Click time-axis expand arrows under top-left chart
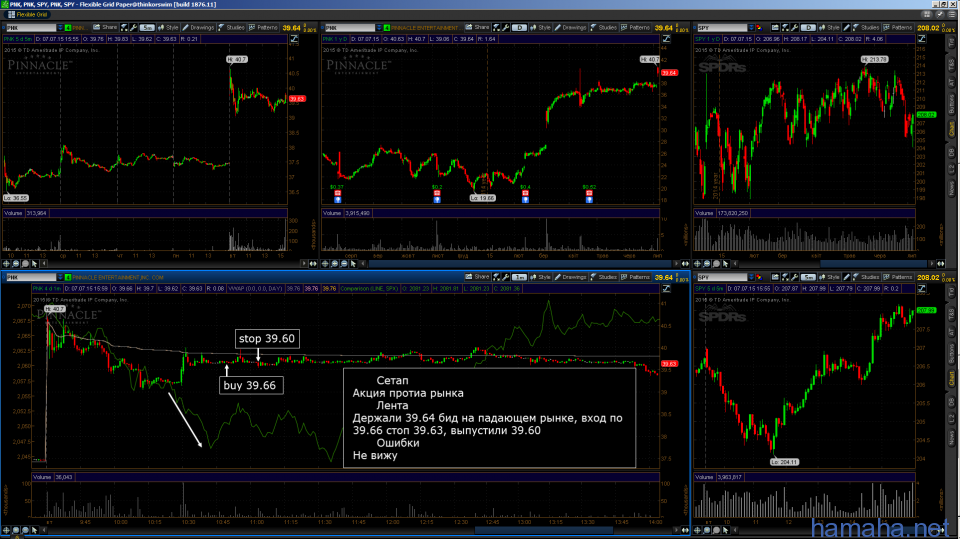The width and height of the screenshot is (960, 539). coord(313,264)
